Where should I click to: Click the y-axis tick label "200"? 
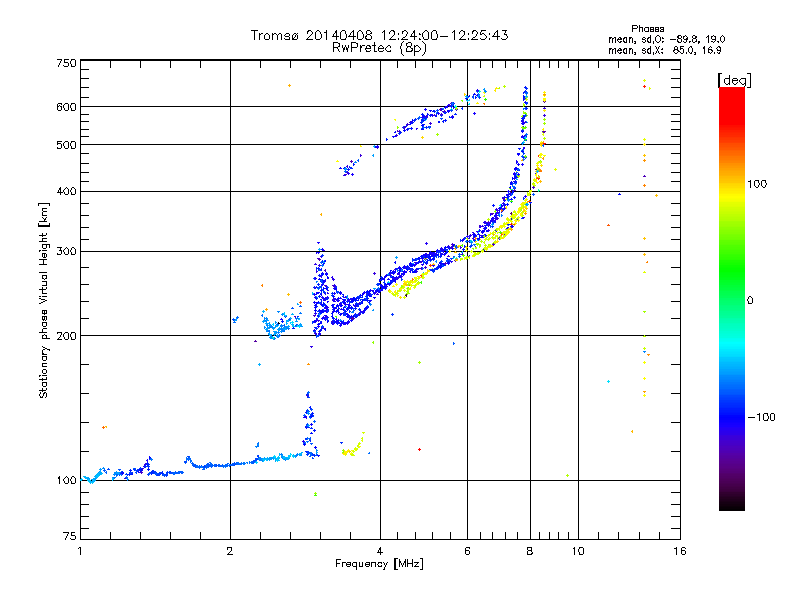[66, 336]
